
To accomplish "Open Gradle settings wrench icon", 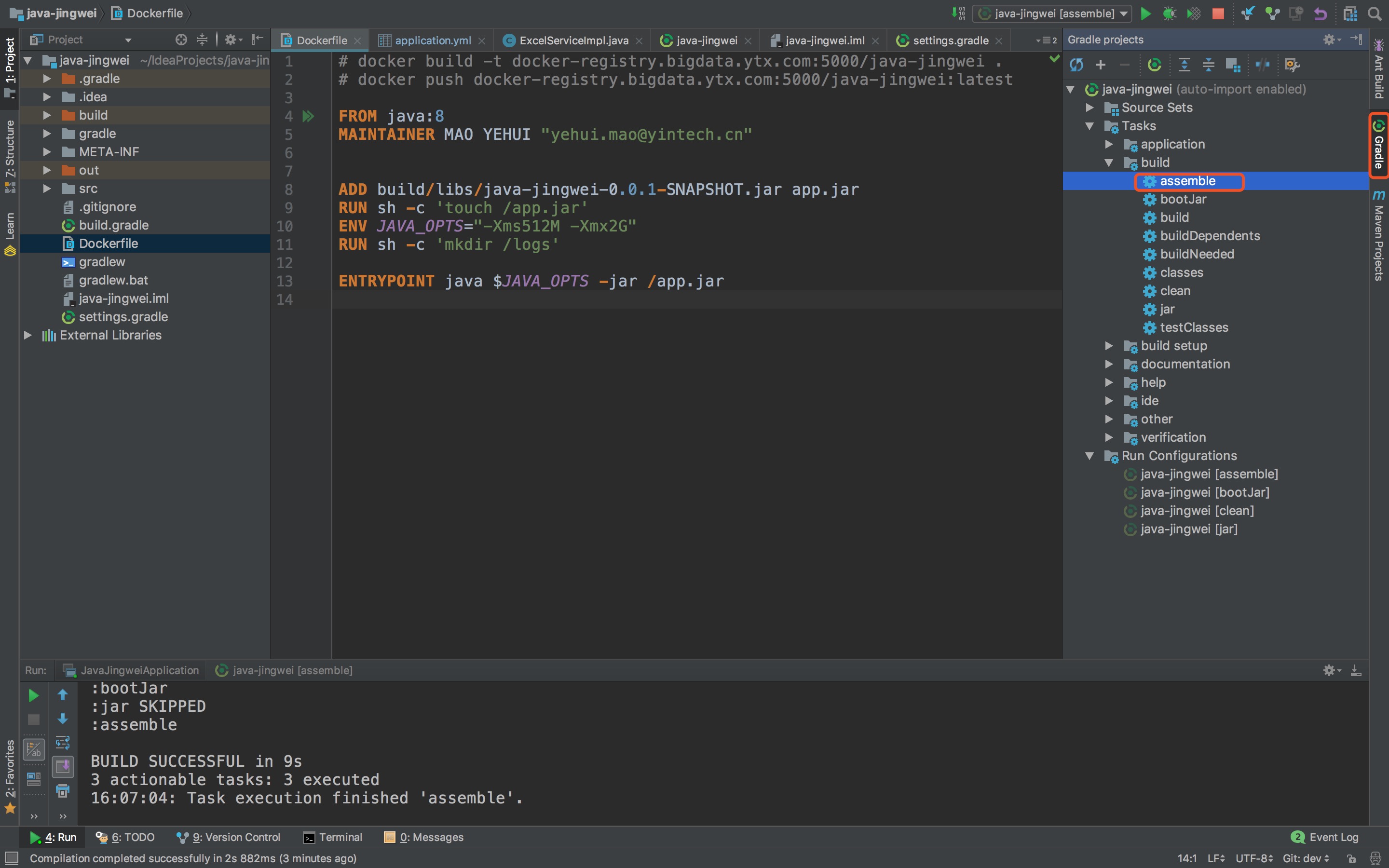I will pos(1292,65).
